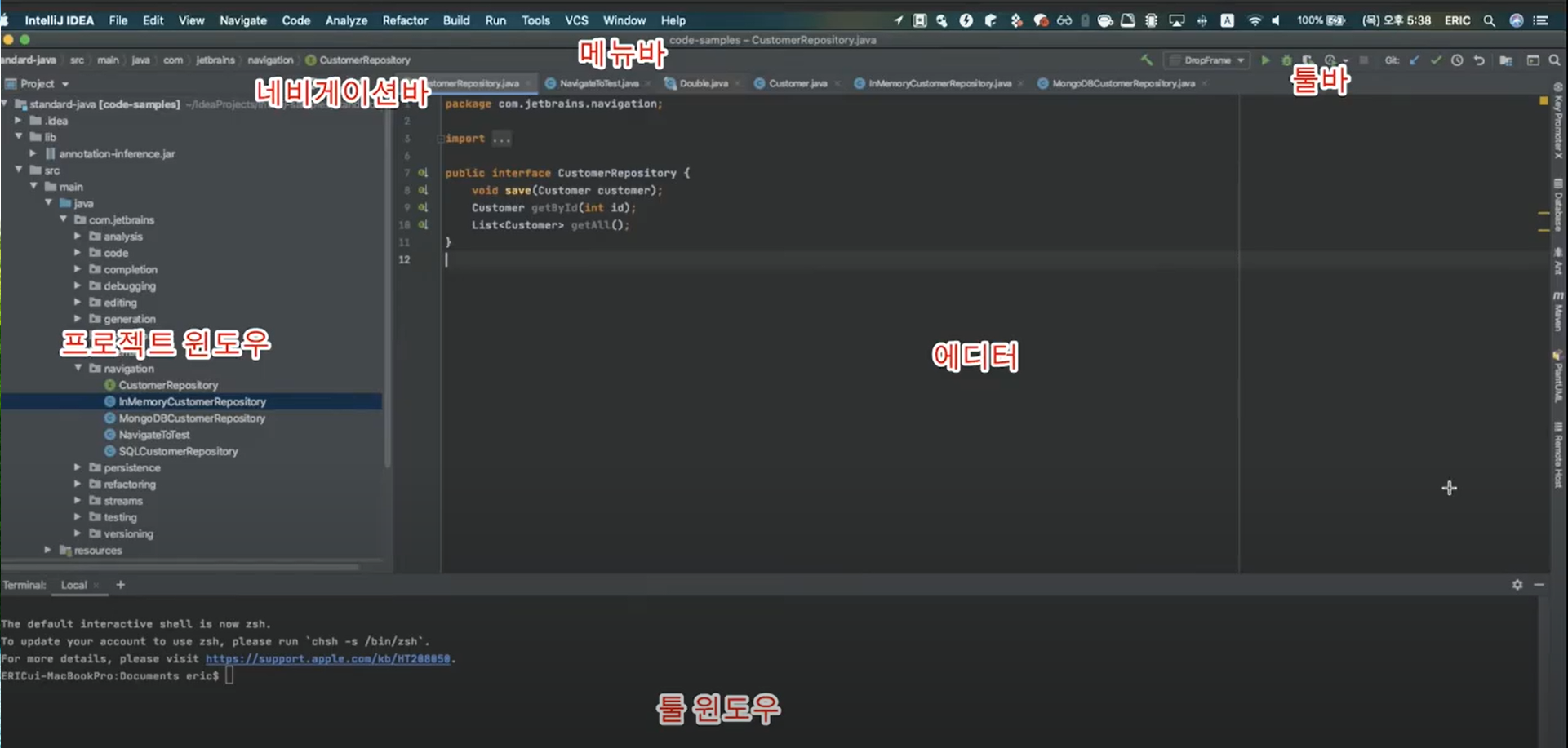1568x748 pixels.
Task: Open the Refactor menu
Action: (405, 20)
